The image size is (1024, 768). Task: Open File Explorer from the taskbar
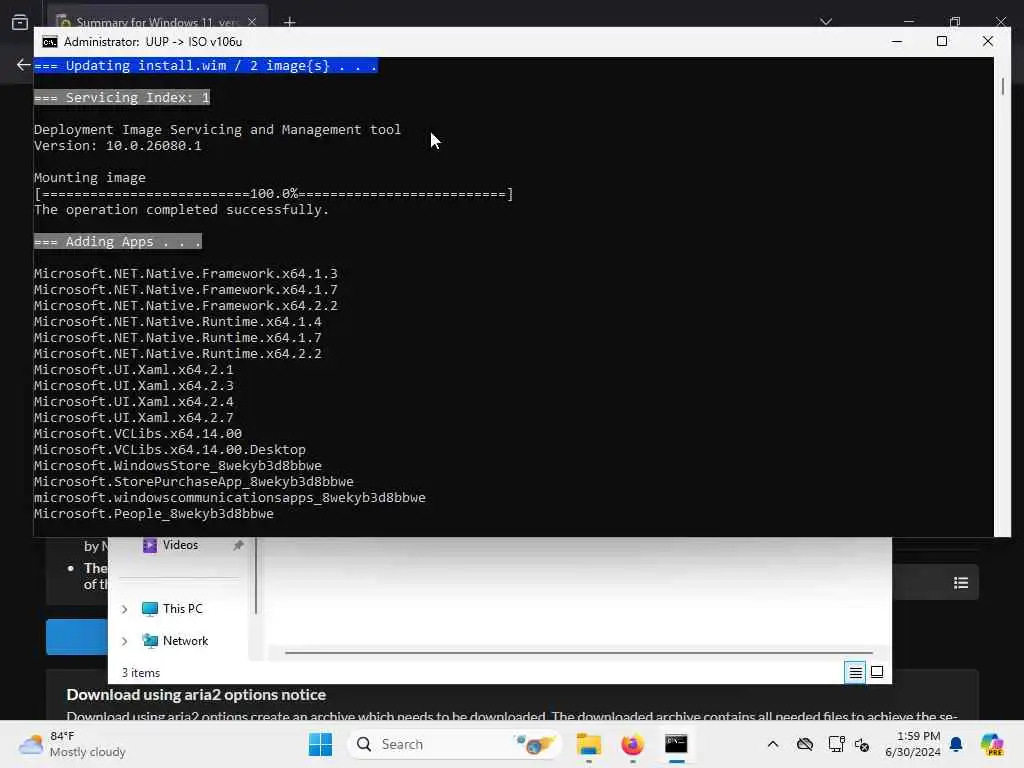588,744
